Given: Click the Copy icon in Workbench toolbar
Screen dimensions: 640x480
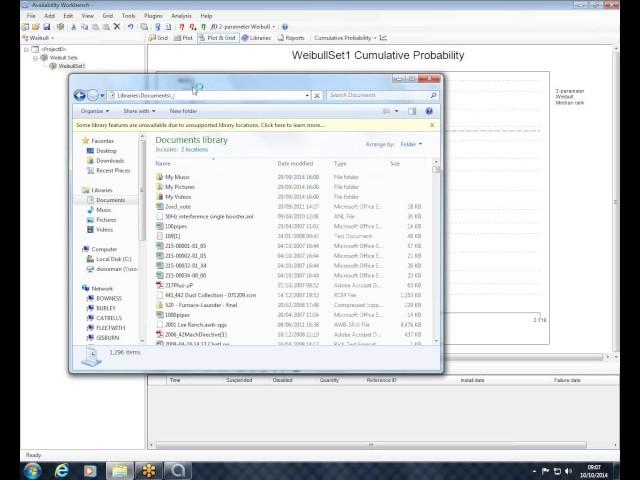Looking at the screenshot, I should 84,27.
